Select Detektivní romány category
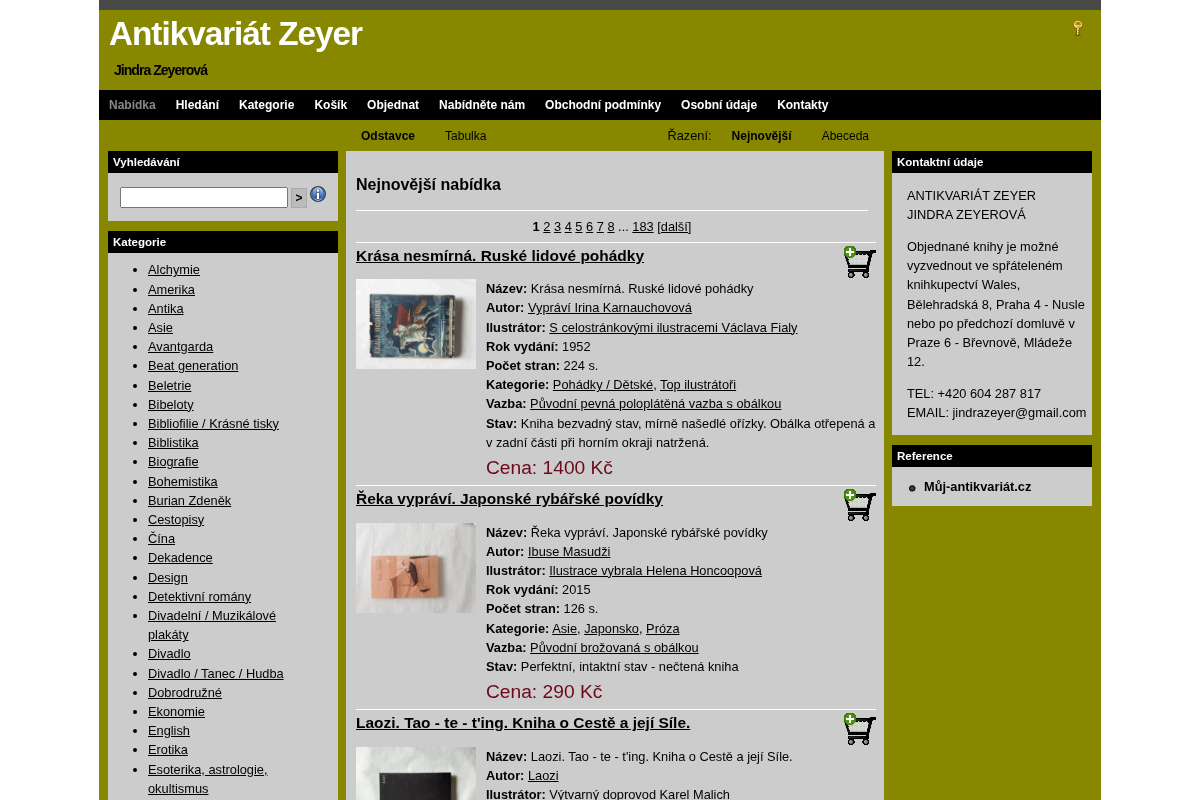Image resolution: width=1200 pixels, height=800 pixels. click(x=199, y=597)
